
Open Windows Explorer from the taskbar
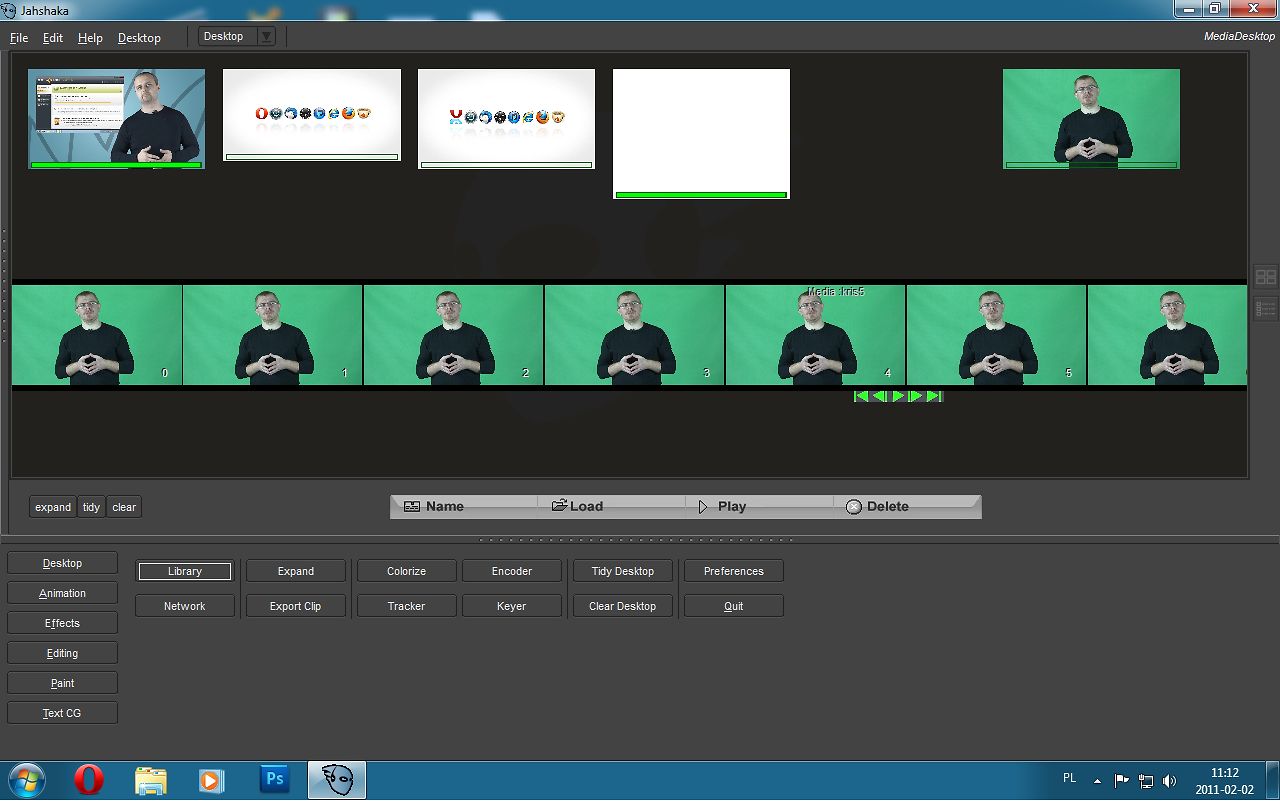[151, 780]
